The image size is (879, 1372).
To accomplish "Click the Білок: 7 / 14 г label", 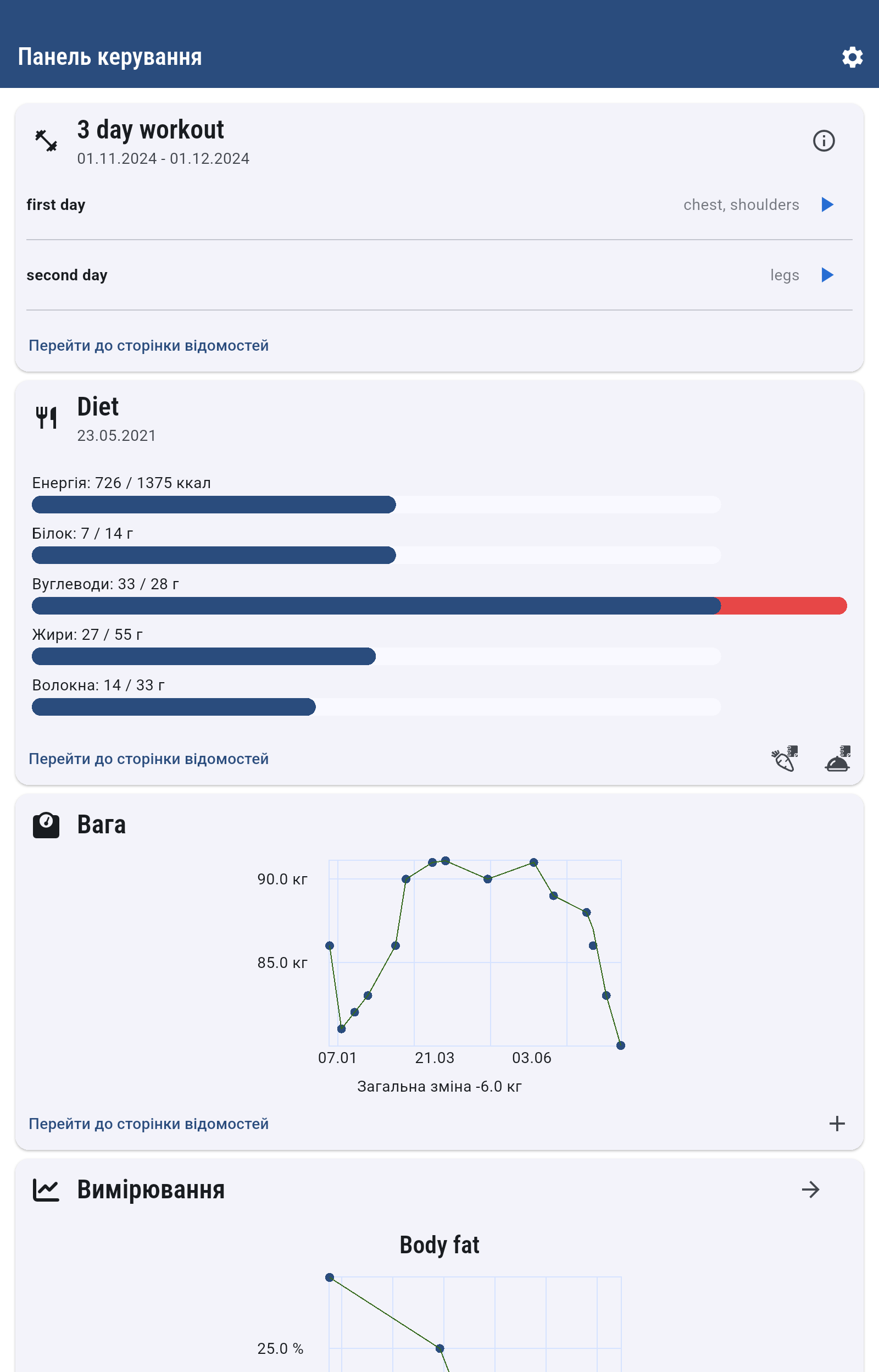I will (x=83, y=533).
